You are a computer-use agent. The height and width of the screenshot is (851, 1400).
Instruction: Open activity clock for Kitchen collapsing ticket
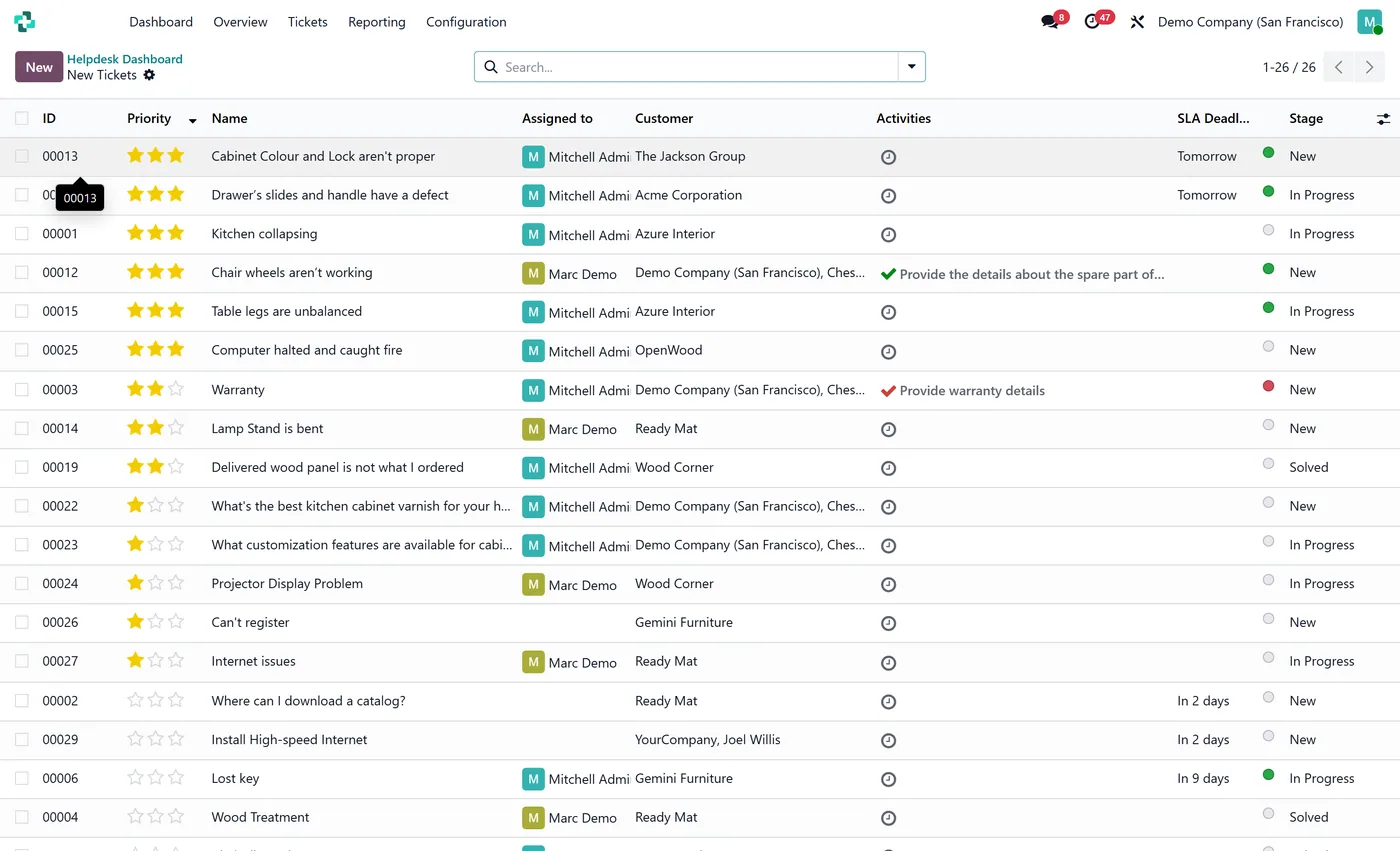tap(888, 235)
